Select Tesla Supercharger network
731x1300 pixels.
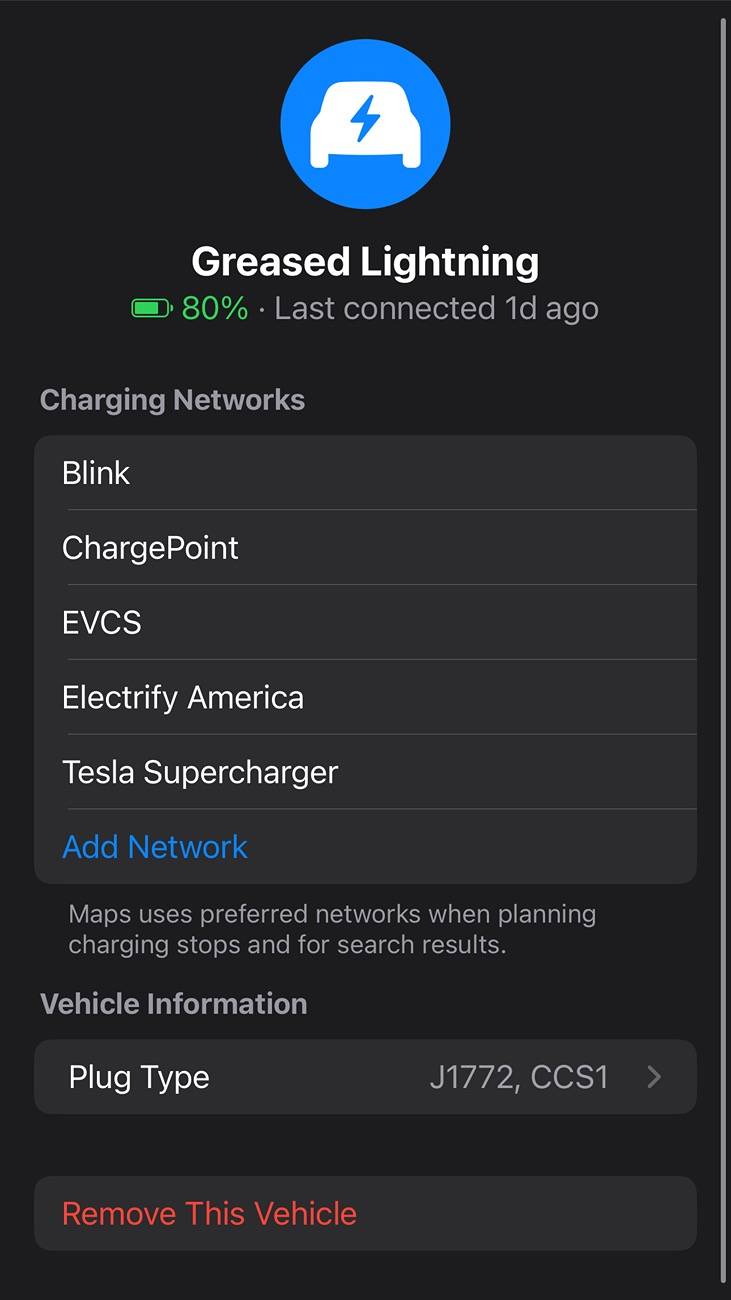[x=365, y=772]
